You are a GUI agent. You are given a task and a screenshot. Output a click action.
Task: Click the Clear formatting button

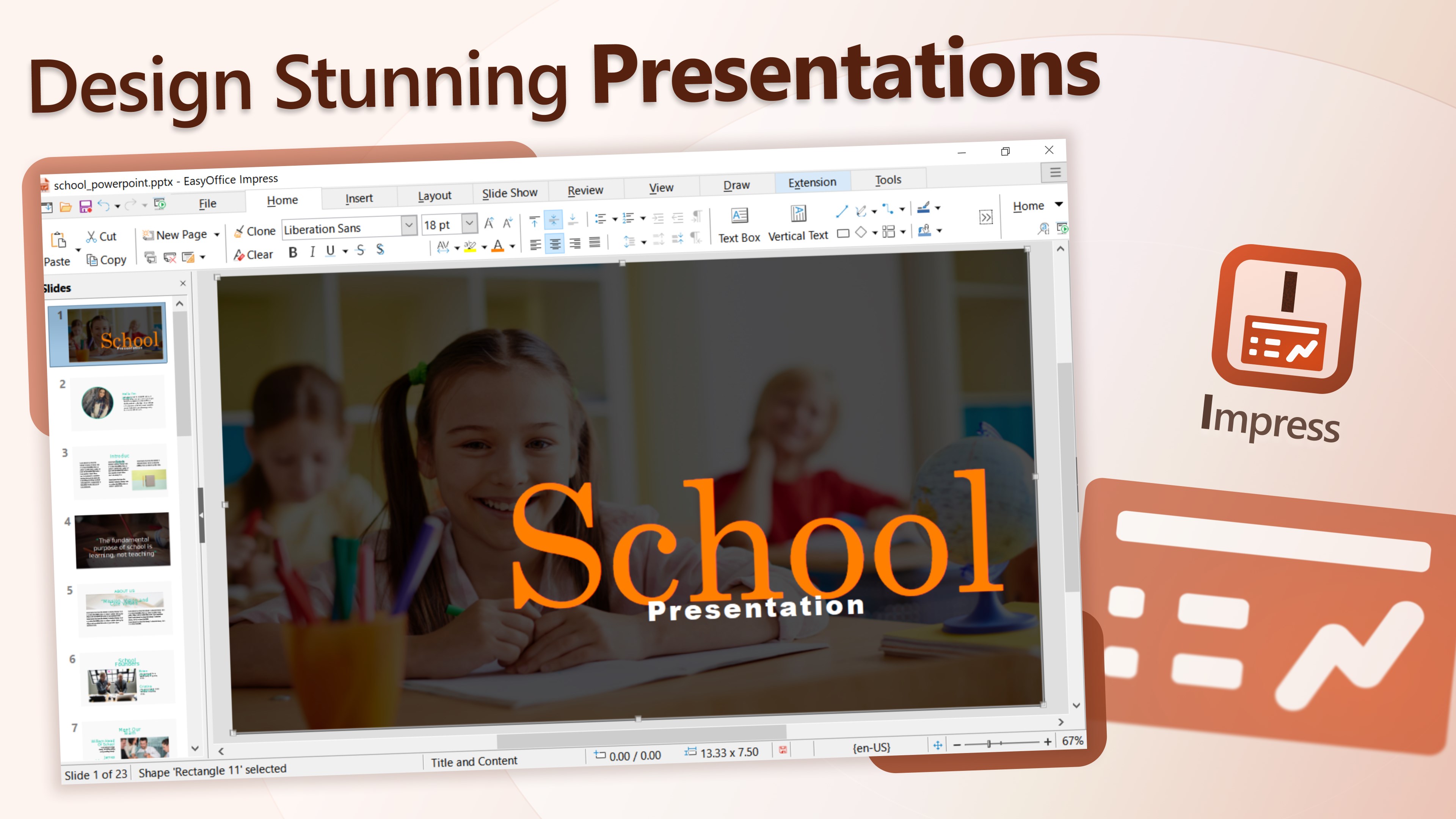pyautogui.click(x=253, y=255)
